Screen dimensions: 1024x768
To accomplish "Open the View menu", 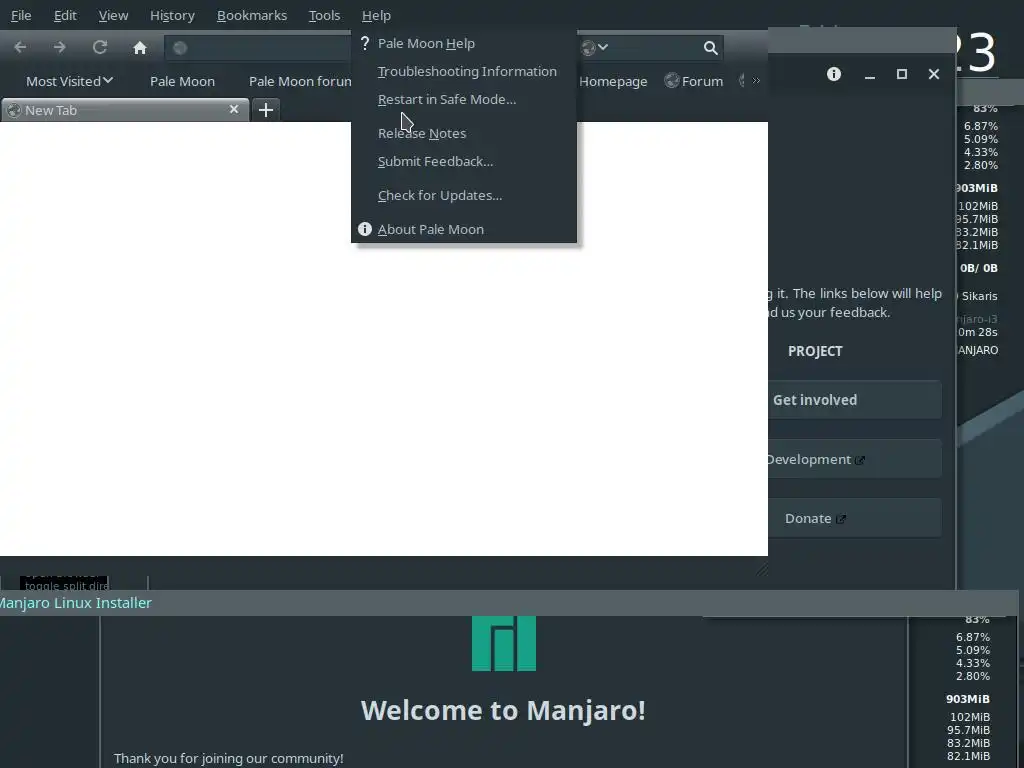I will (114, 15).
